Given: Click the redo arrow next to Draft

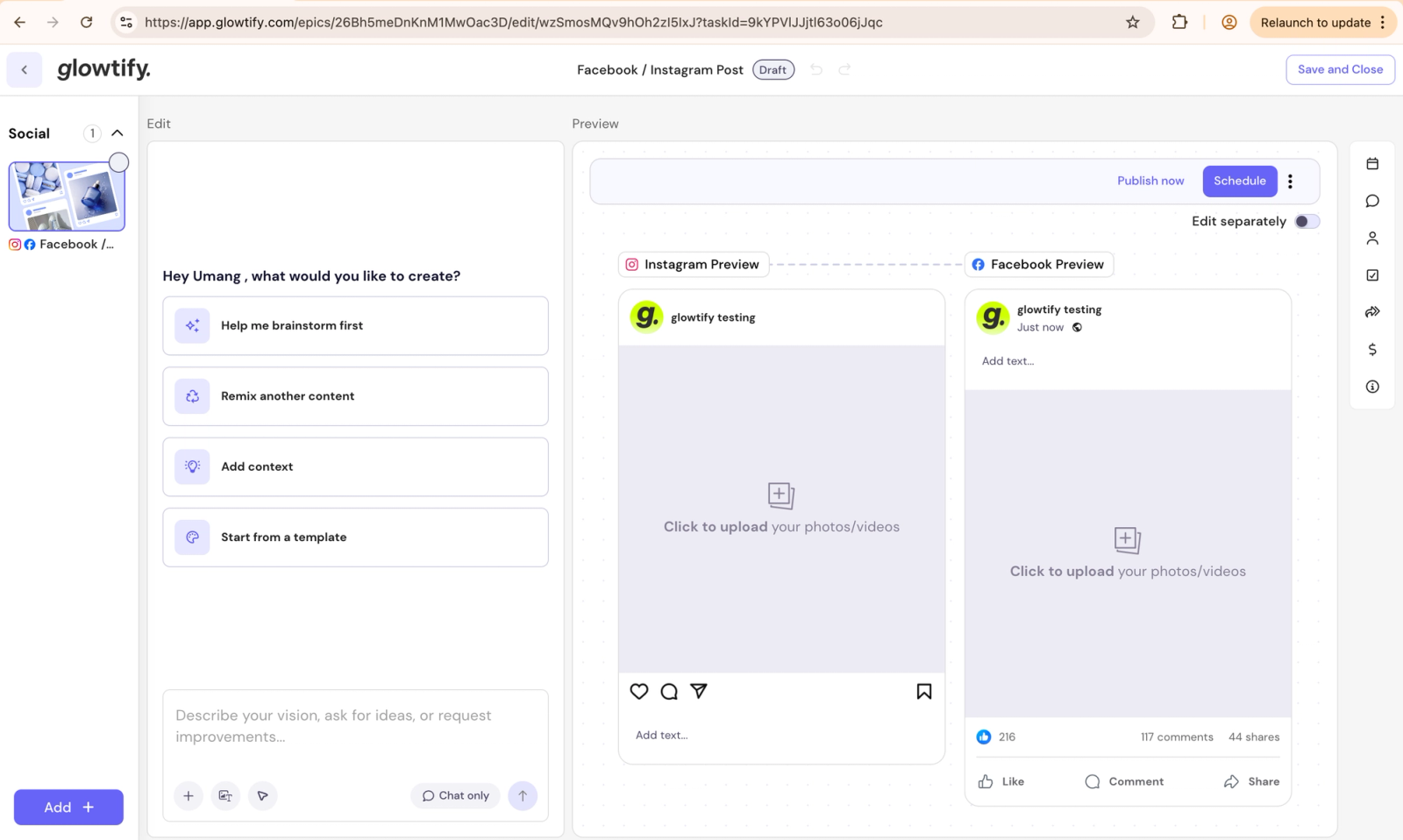Looking at the screenshot, I should pos(844,70).
